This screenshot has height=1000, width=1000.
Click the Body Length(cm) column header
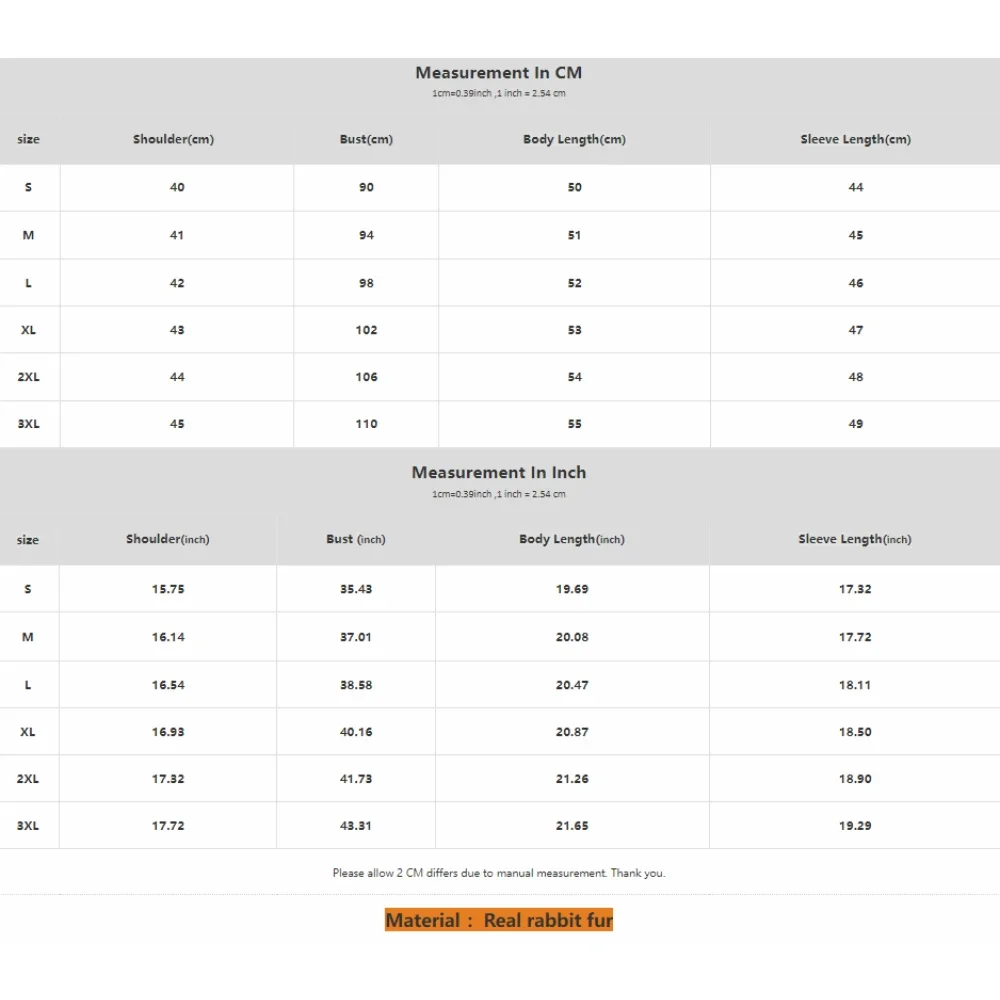(x=574, y=139)
